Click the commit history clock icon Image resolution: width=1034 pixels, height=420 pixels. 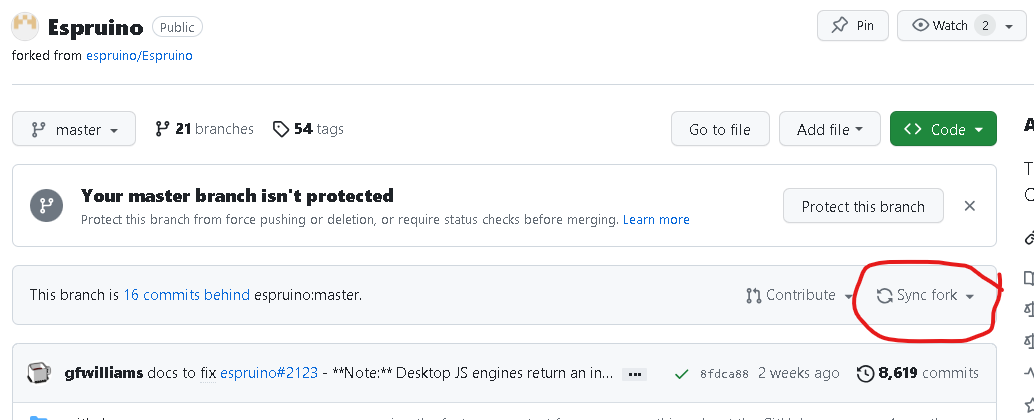coord(865,374)
